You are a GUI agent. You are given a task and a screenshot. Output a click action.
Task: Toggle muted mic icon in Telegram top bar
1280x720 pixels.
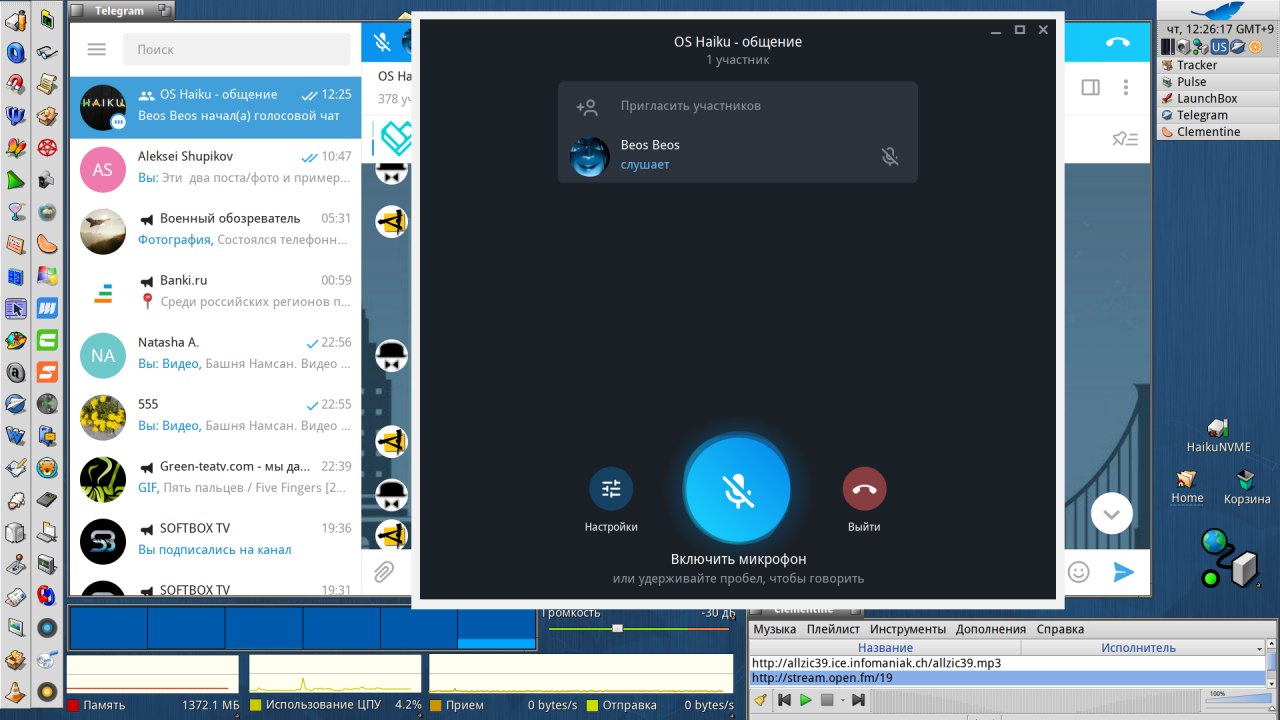tap(382, 42)
